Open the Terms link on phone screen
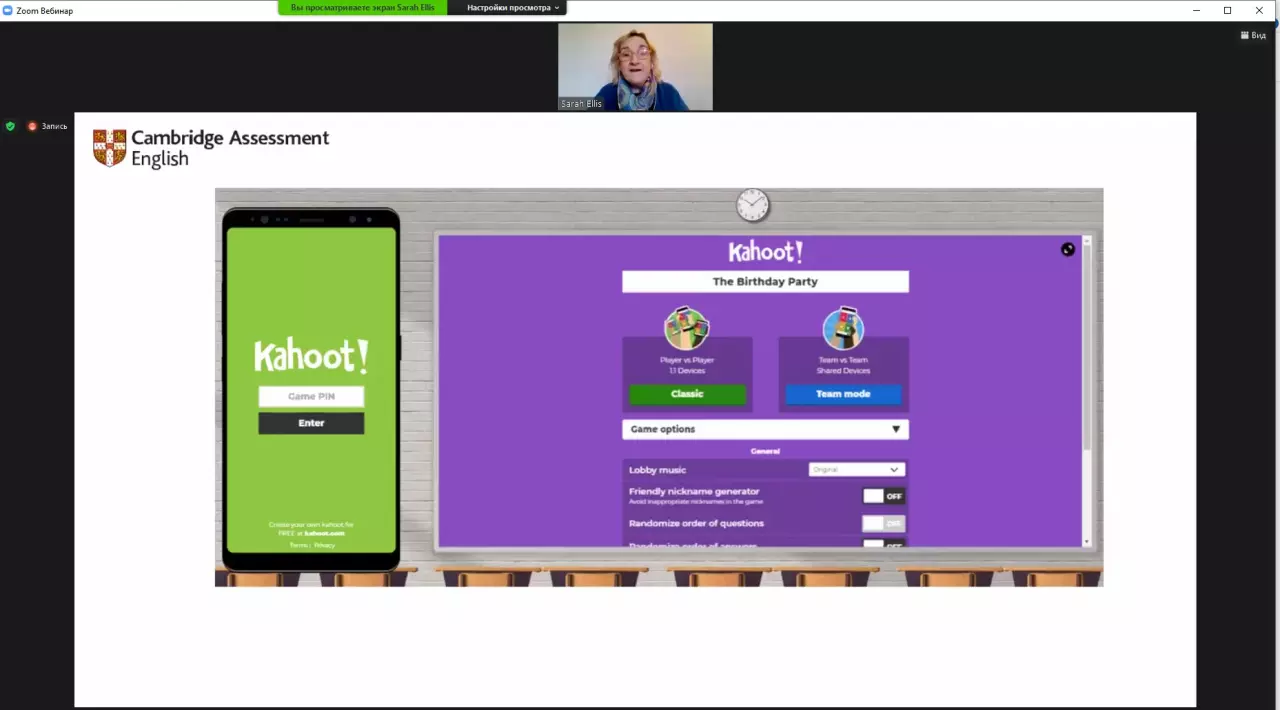1280x710 pixels. pos(299,545)
